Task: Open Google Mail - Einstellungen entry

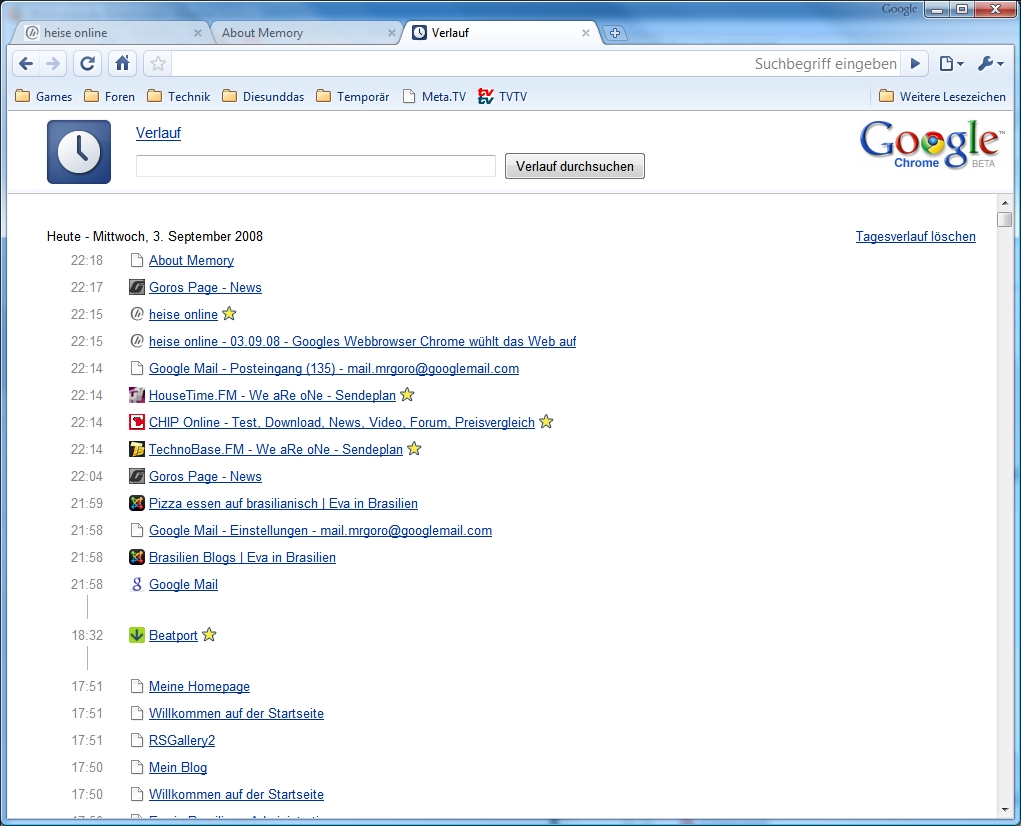Action: [320, 530]
